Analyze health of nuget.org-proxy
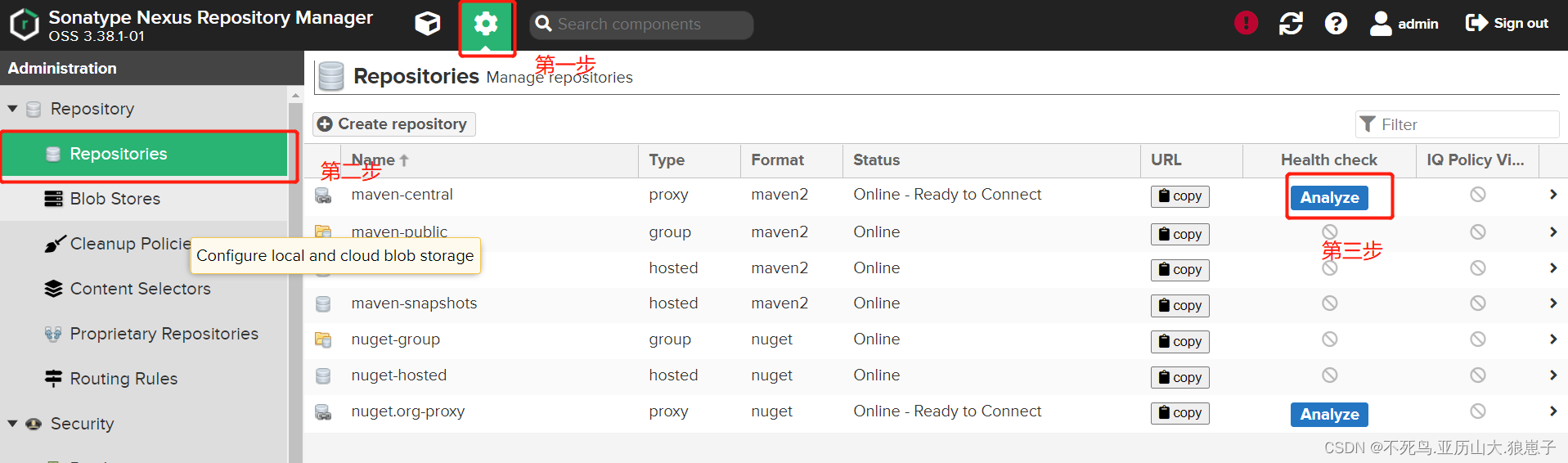 coord(1329,414)
